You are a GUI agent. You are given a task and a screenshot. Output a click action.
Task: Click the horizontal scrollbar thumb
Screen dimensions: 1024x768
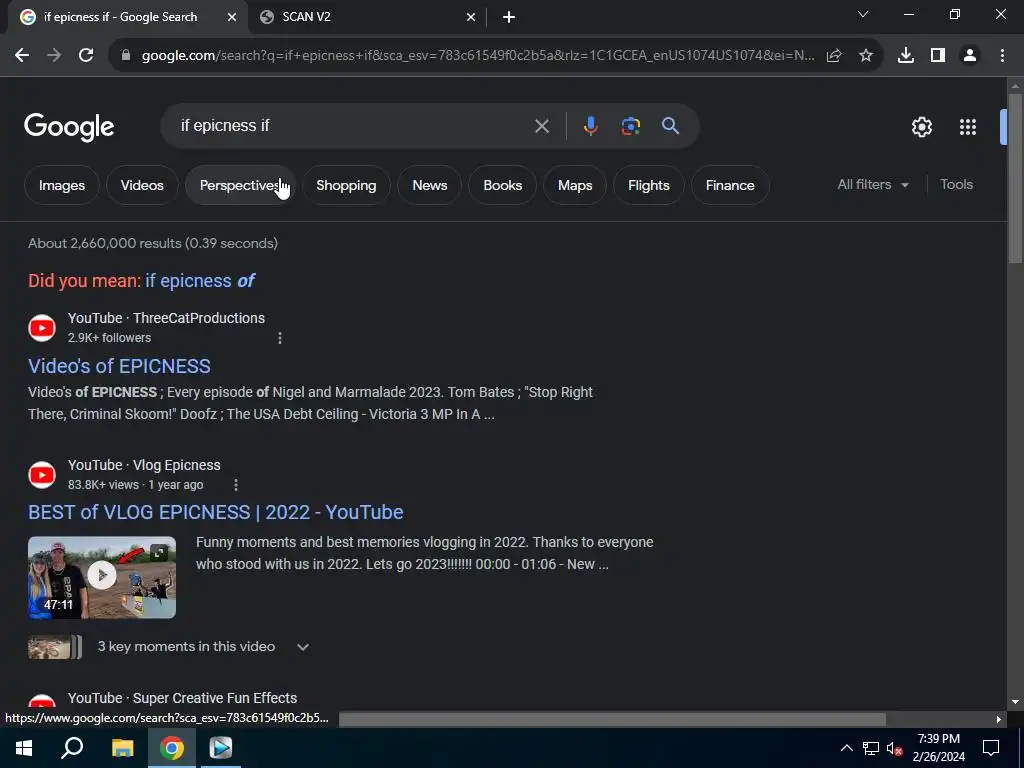coord(613,720)
